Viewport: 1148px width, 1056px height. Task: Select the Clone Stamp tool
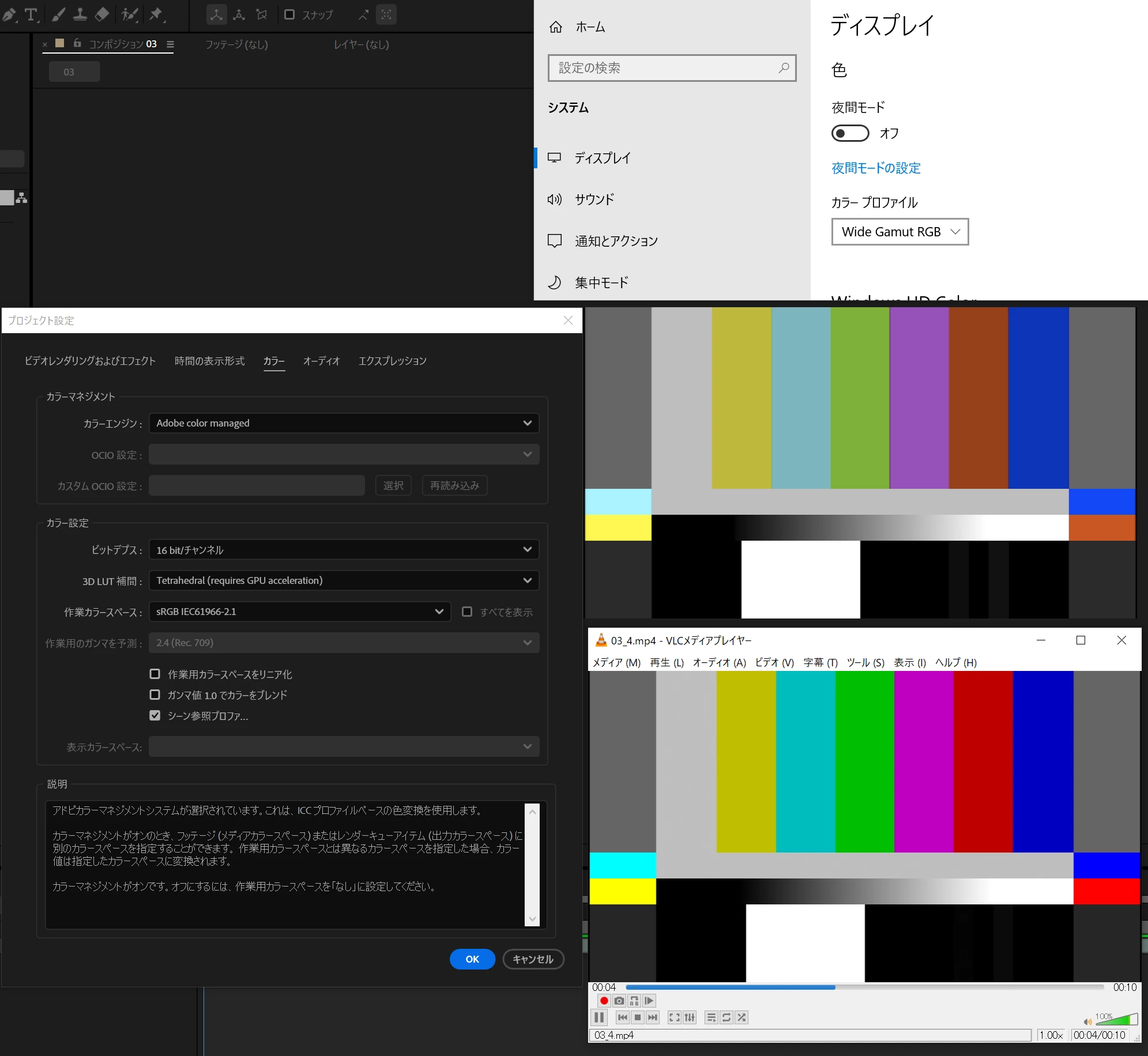pos(80,15)
